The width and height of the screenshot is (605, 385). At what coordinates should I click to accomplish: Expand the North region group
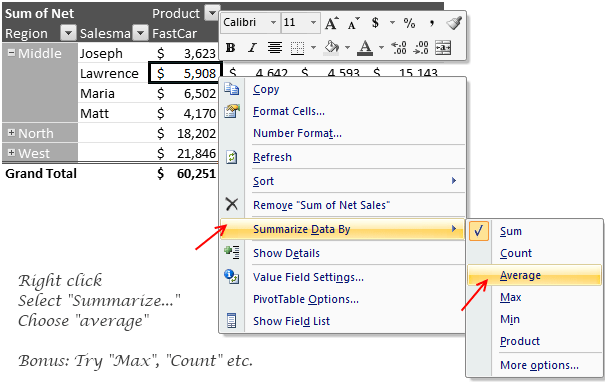(x=12, y=133)
